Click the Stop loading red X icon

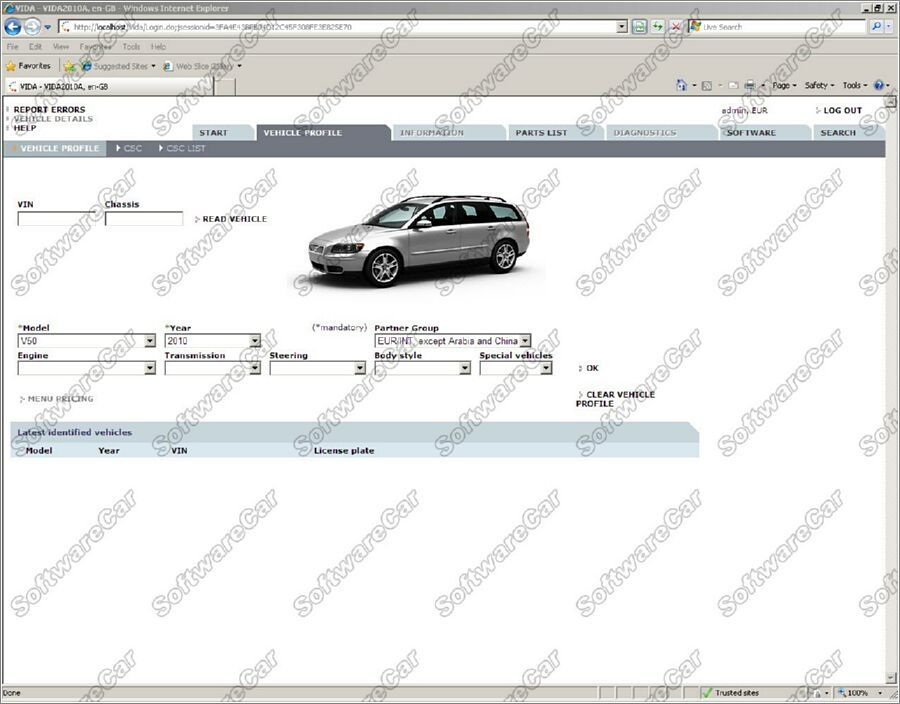coord(676,27)
